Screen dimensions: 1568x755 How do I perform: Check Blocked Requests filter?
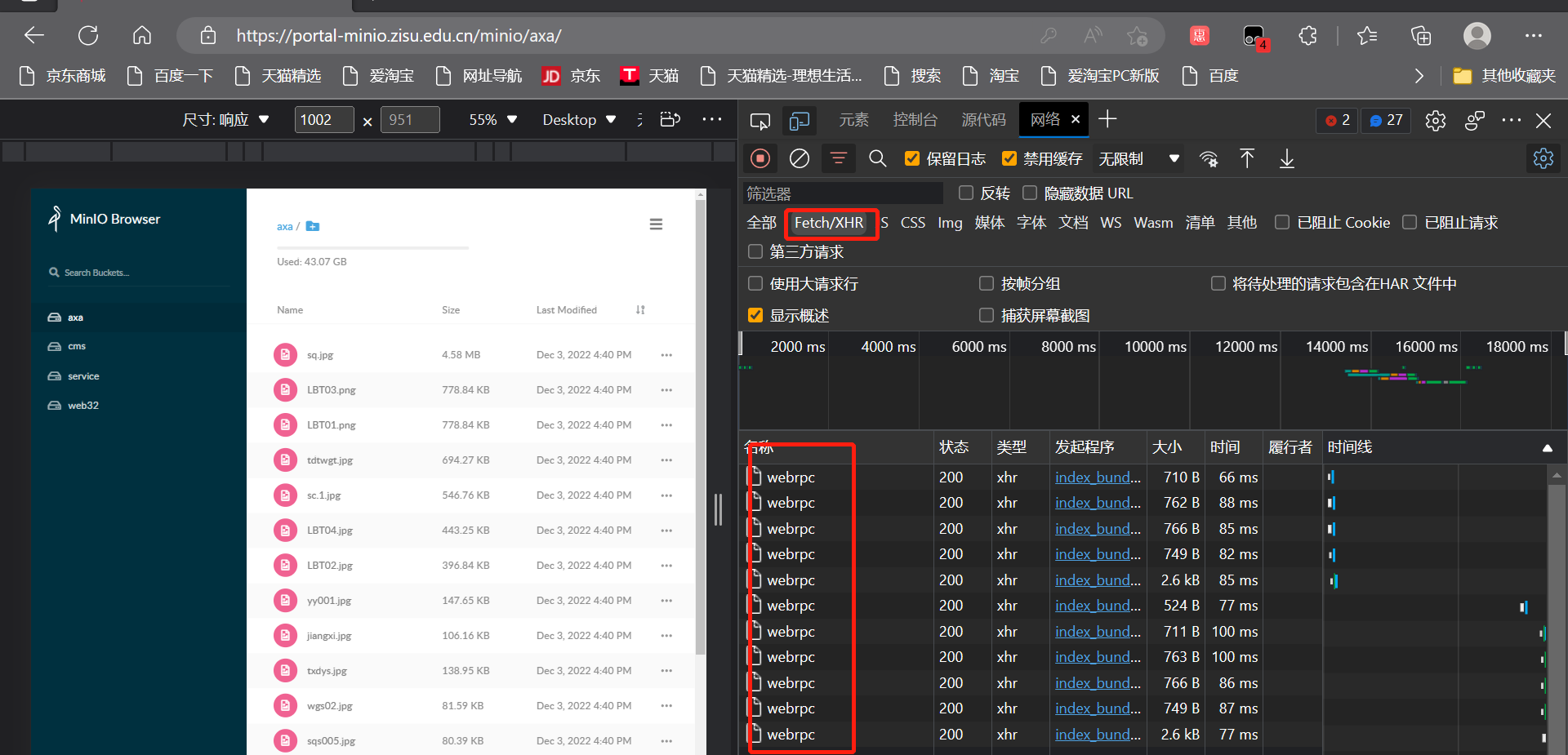click(x=1410, y=222)
